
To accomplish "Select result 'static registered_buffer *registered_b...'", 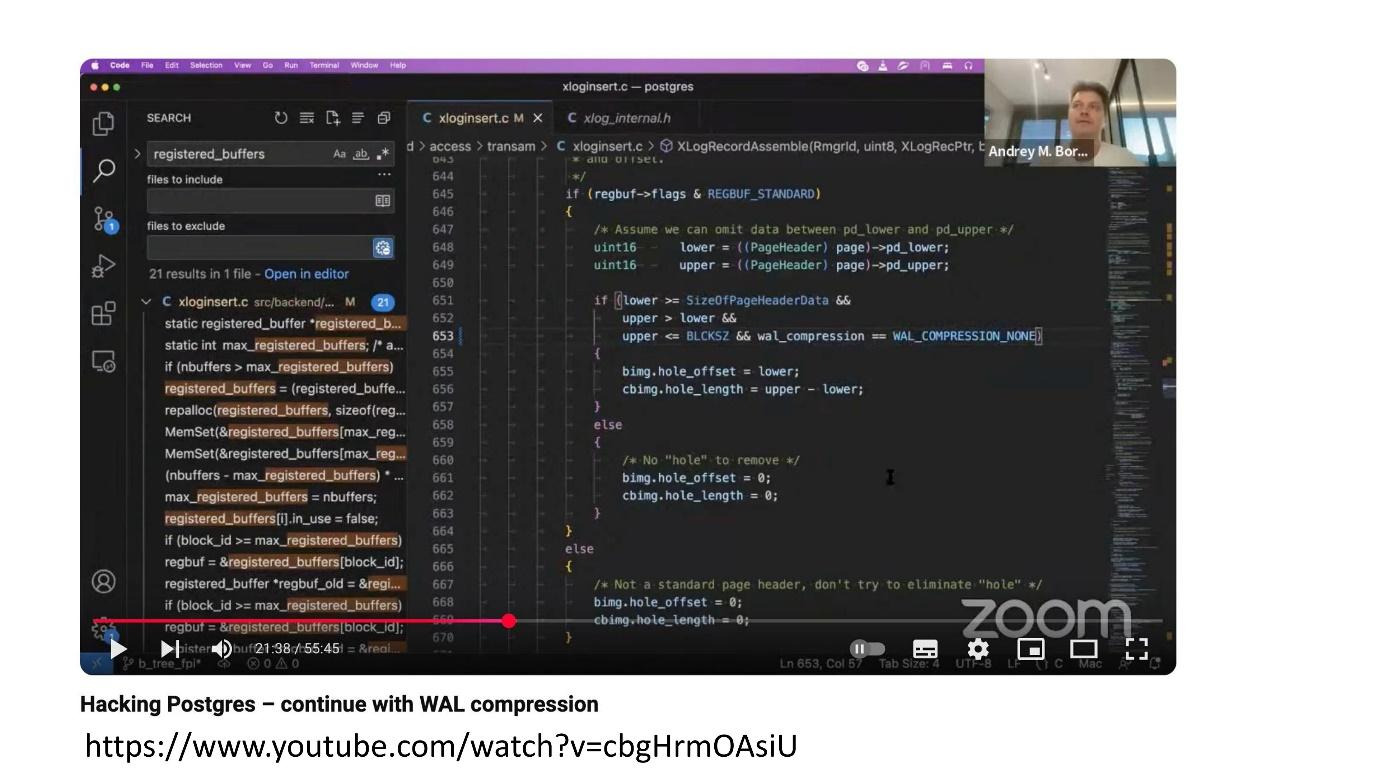I will pyautogui.click(x=284, y=324).
